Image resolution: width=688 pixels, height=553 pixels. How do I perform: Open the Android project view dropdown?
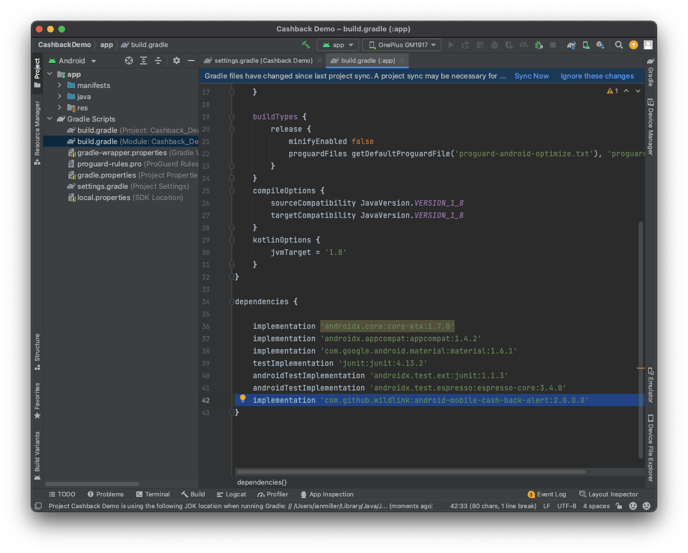tap(78, 60)
